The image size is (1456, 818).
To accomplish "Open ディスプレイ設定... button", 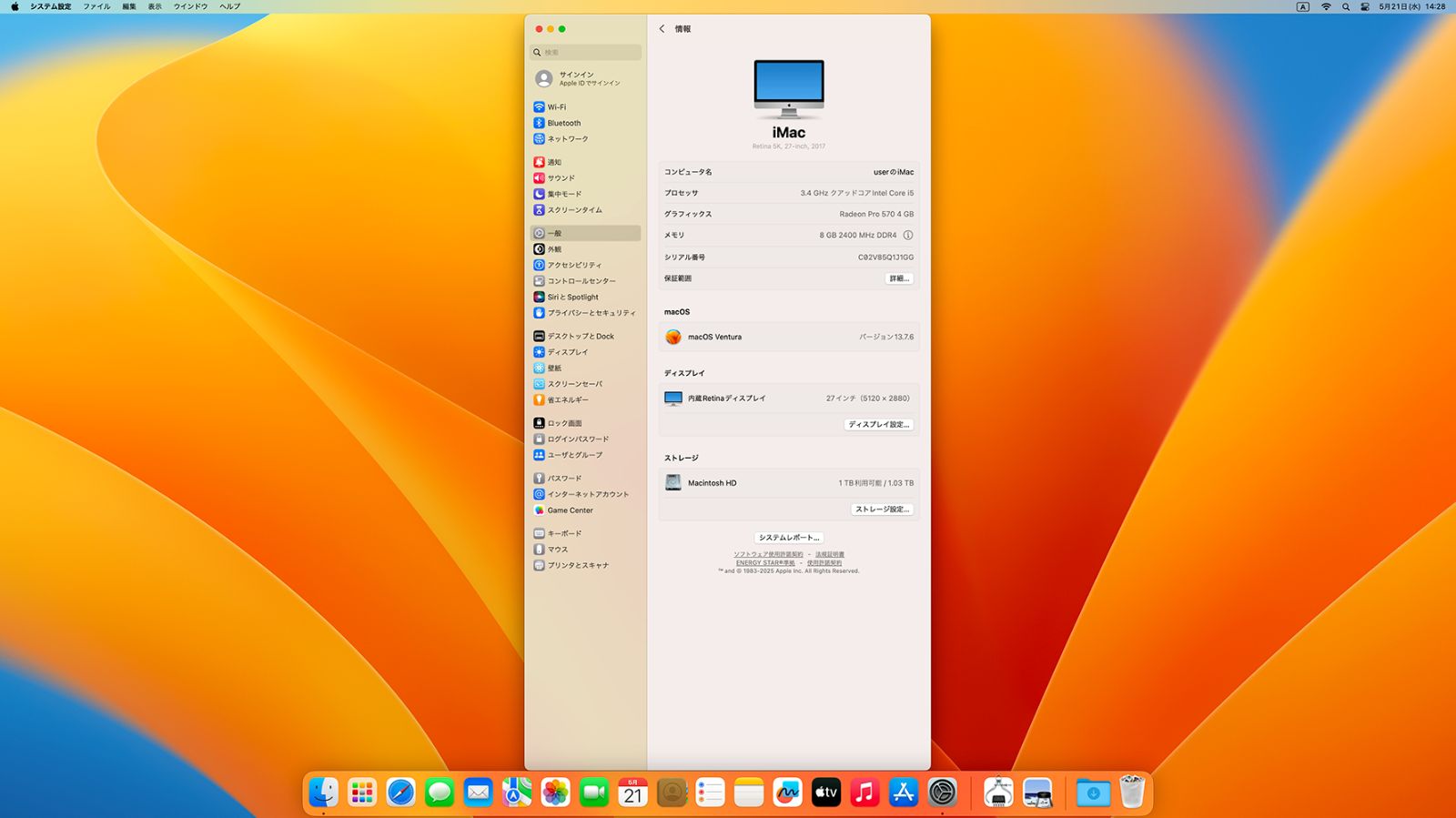I will click(x=879, y=425).
